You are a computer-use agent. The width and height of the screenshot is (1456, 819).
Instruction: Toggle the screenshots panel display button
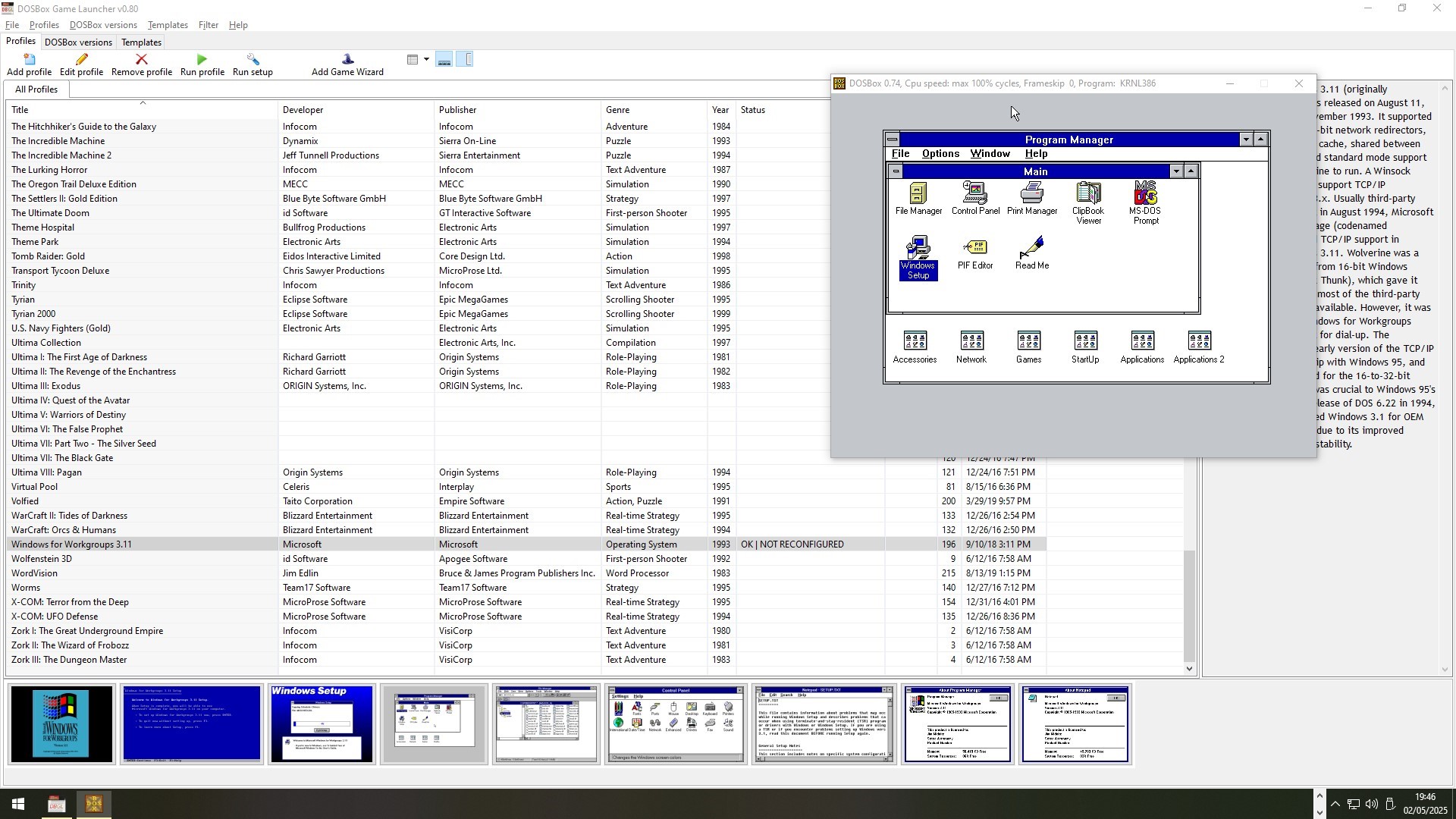tap(444, 60)
